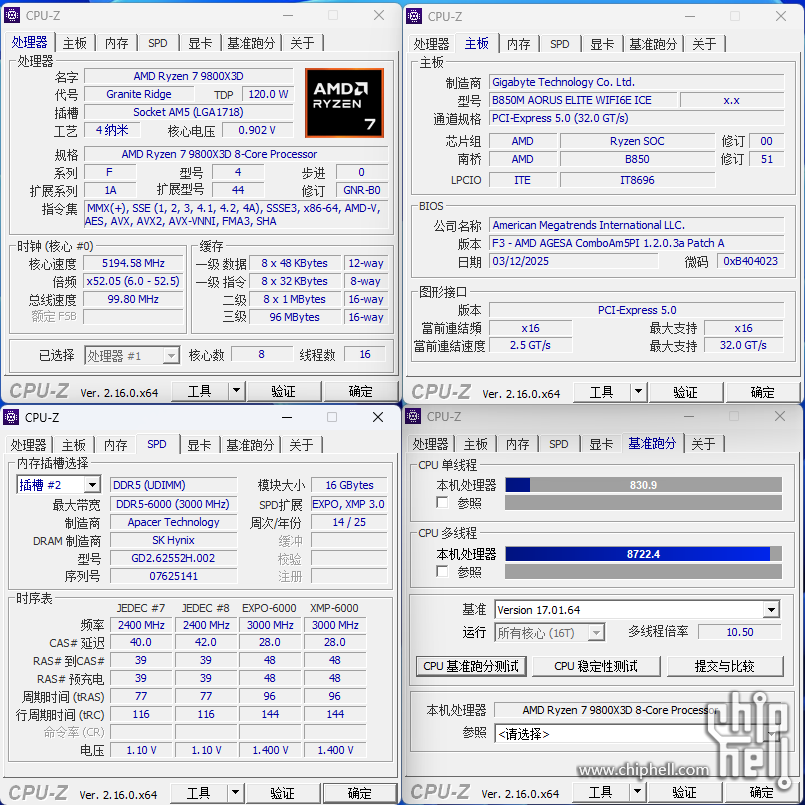The height and width of the screenshot is (805, 805).
Task: Click the max bandwidth DDR5-6000 (3000 MHz)
Action: (174, 504)
